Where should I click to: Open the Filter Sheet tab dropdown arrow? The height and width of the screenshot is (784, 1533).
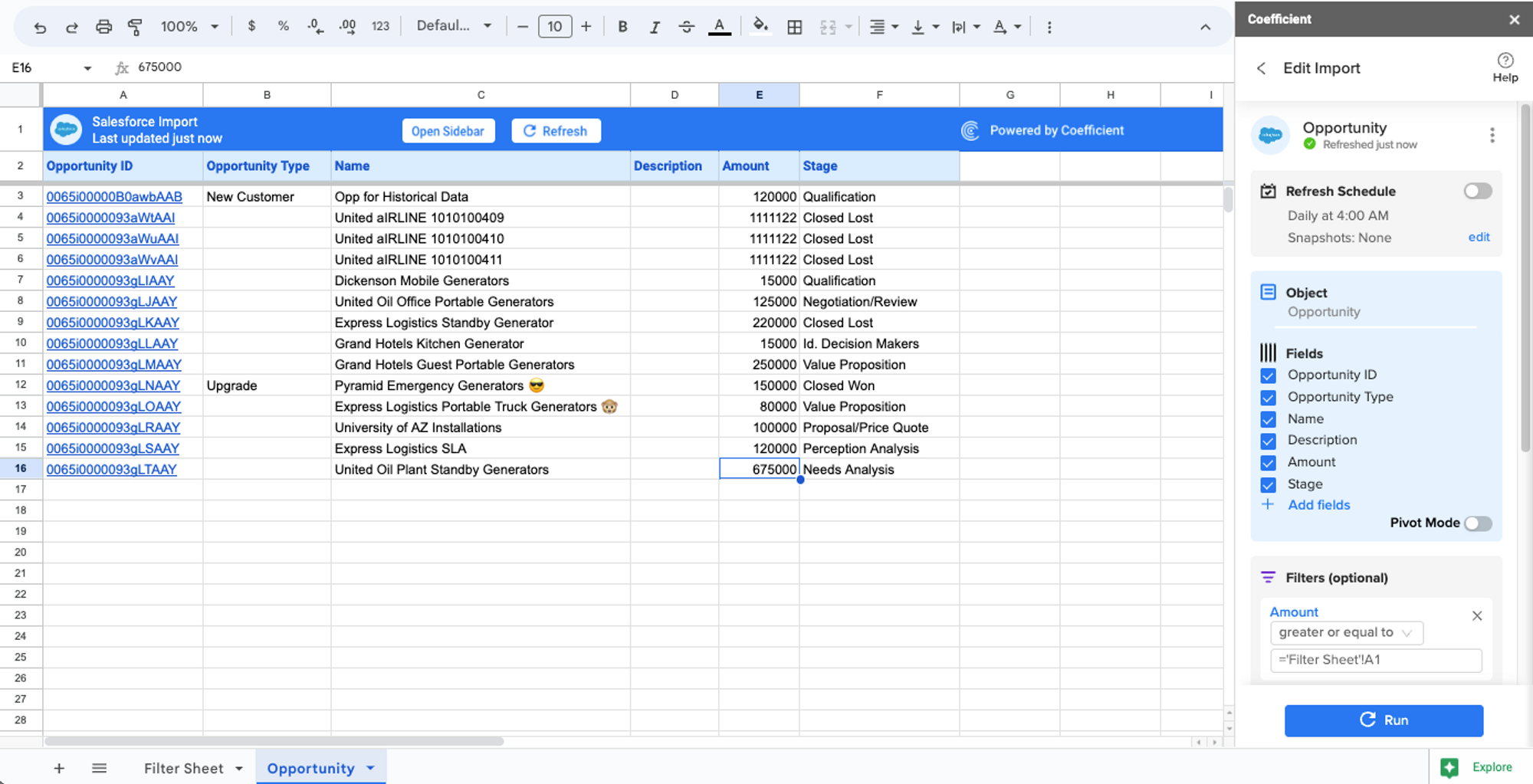pos(239,768)
